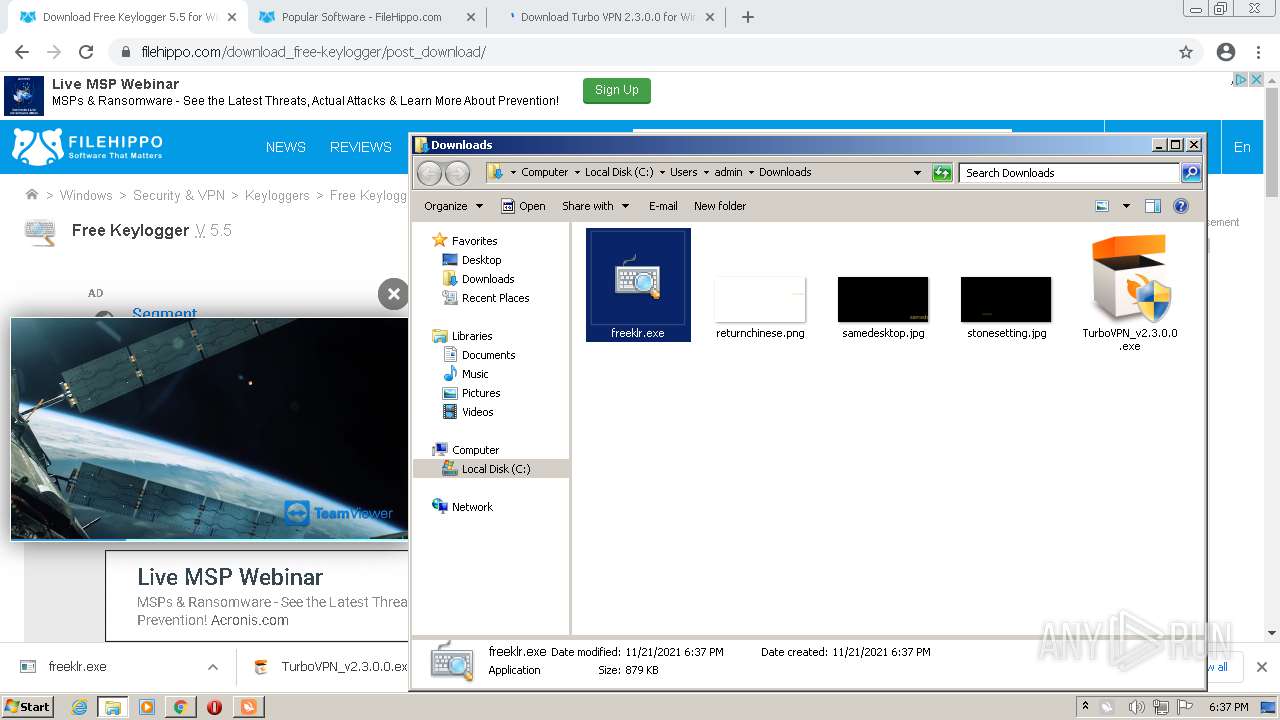This screenshot has width=1280, height=720.
Task: Click the Explorer Forward arrow button
Action: click(457, 173)
